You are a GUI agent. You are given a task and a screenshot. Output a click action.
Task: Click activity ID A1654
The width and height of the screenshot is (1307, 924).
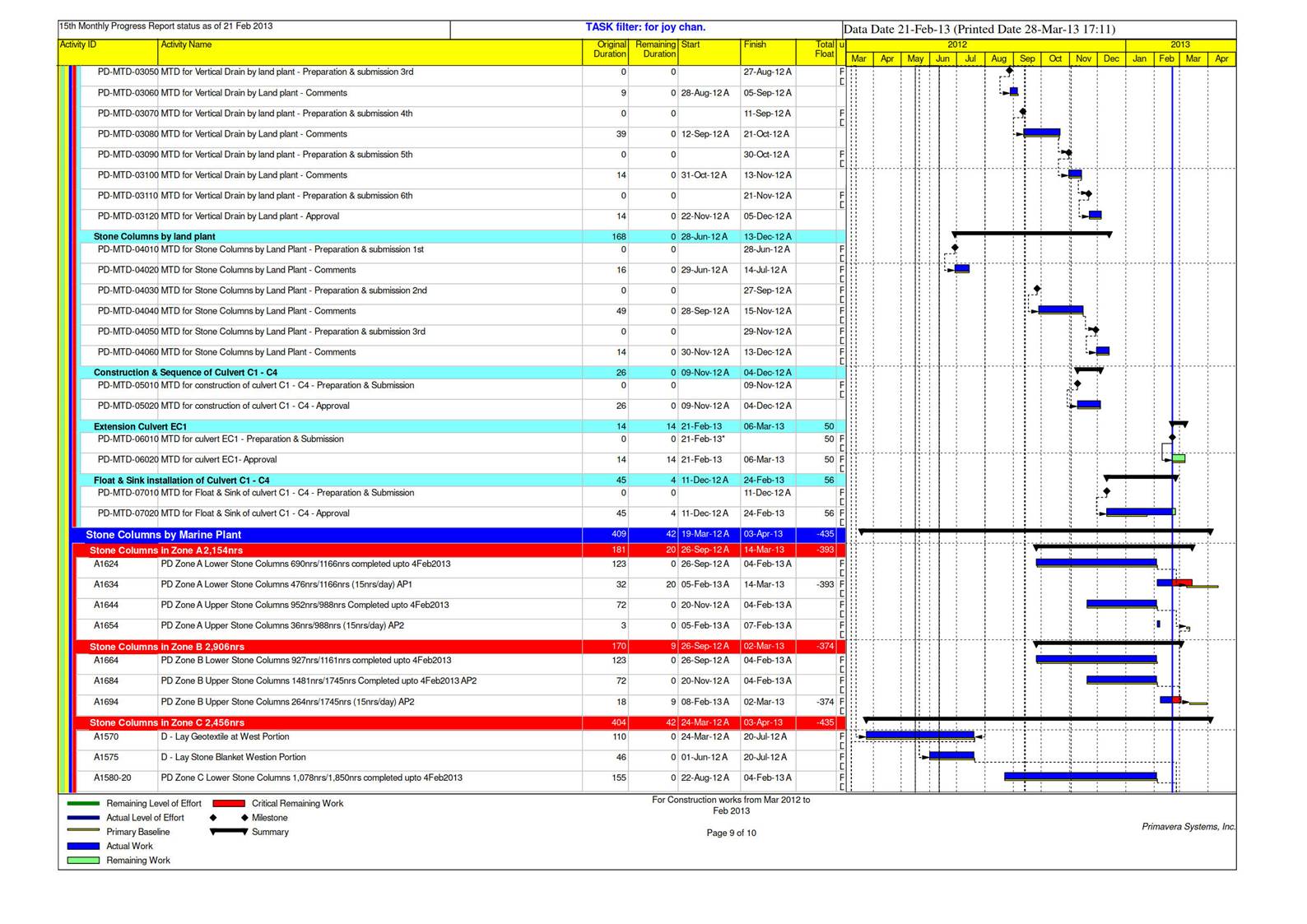point(105,626)
